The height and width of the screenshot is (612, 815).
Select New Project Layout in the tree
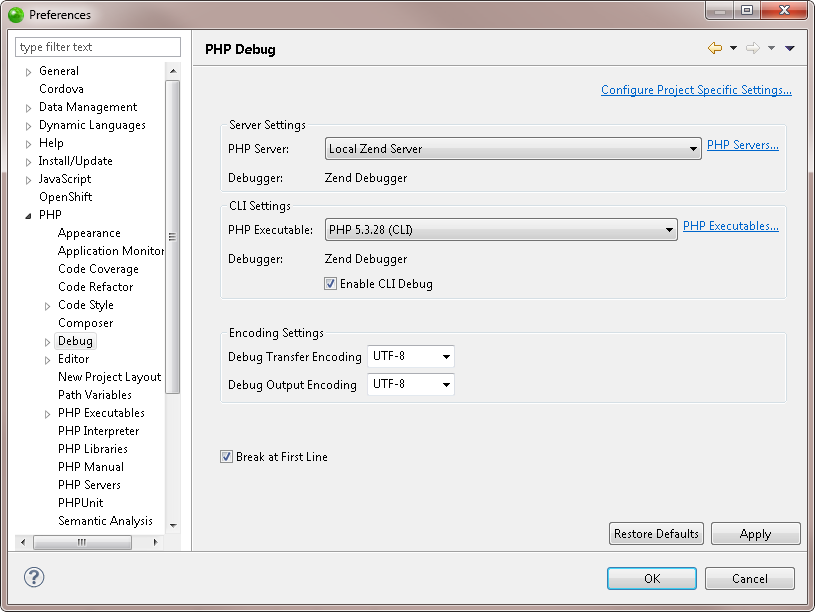coord(109,376)
